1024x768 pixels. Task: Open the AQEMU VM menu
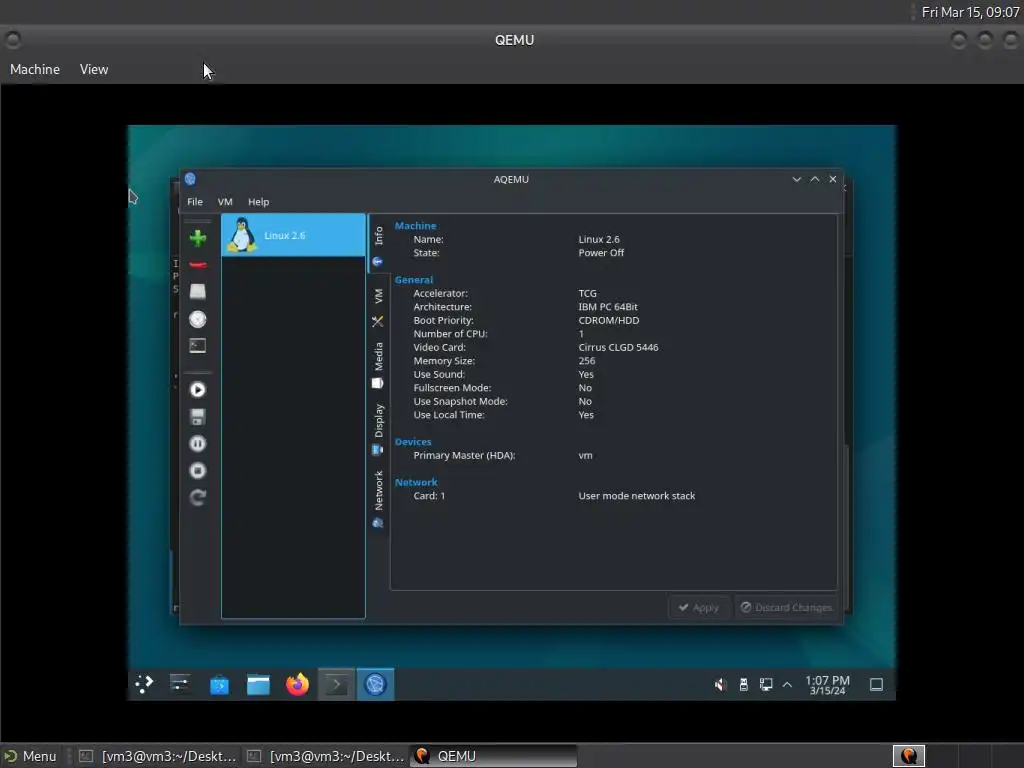[225, 202]
